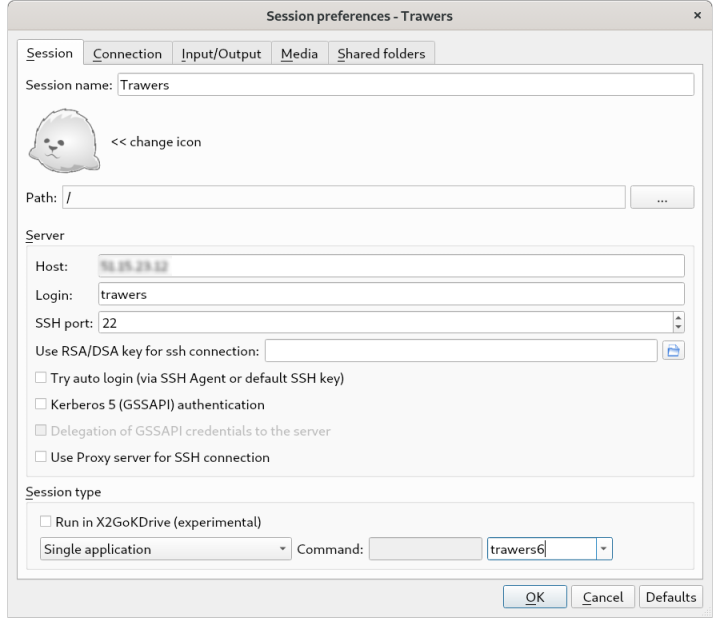Switch to the Connection tab
The height and width of the screenshot is (625, 720).
pyautogui.click(x=127, y=54)
